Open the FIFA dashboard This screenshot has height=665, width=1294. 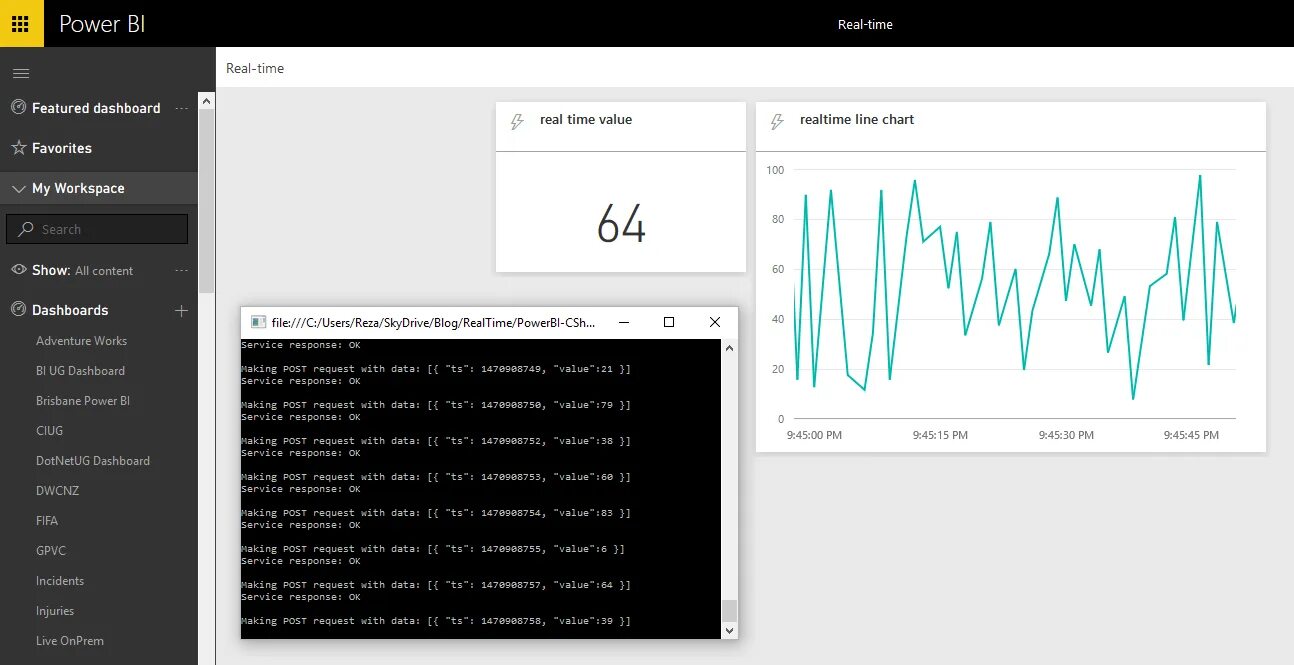pyautogui.click(x=47, y=521)
